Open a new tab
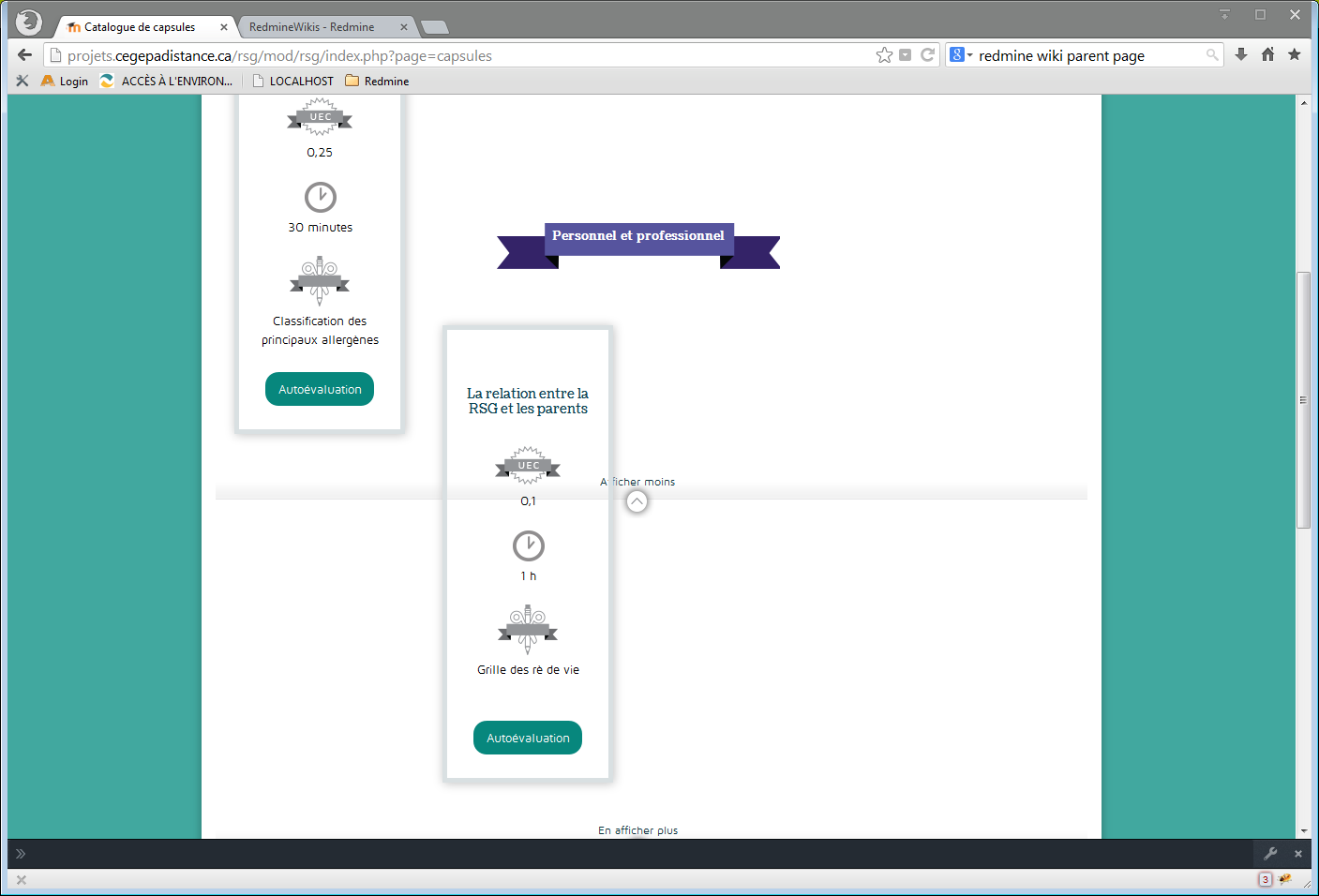Image resolution: width=1319 pixels, height=896 pixels. (x=435, y=27)
